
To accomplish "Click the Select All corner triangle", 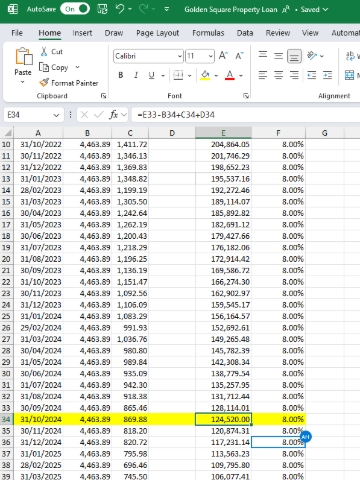I will (7, 133).
